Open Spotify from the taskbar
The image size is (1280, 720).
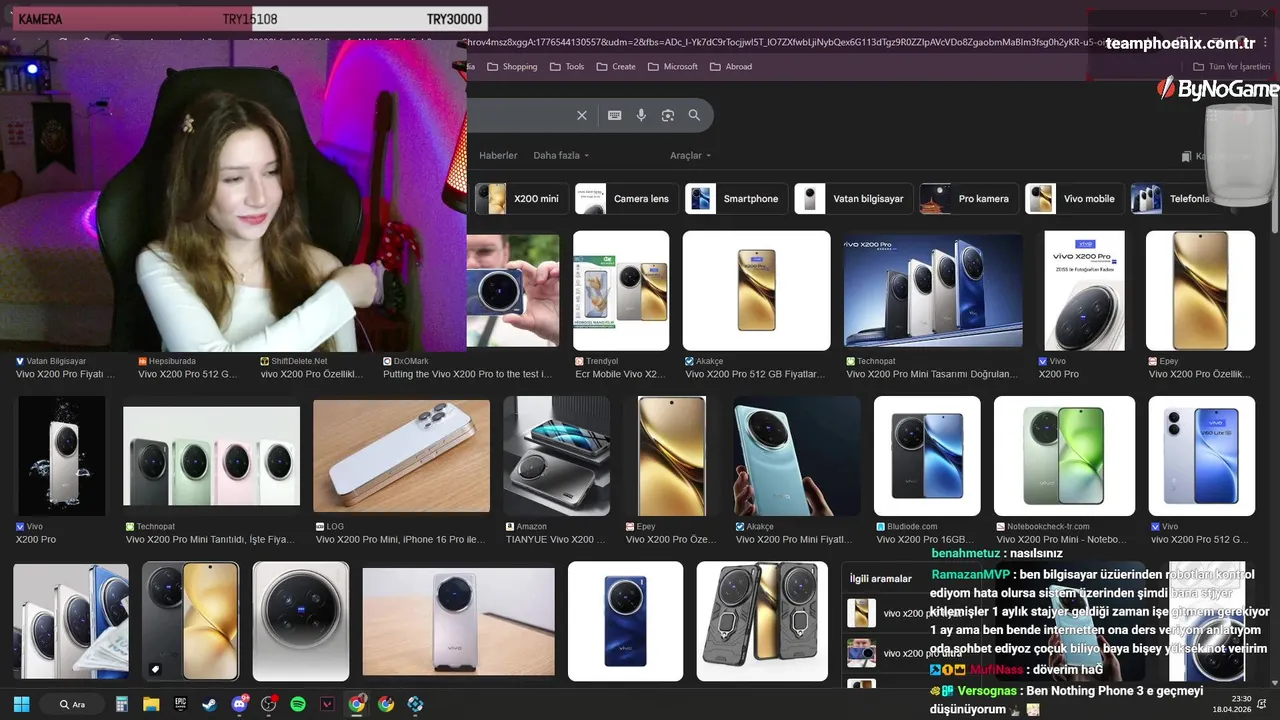coord(298,704)
